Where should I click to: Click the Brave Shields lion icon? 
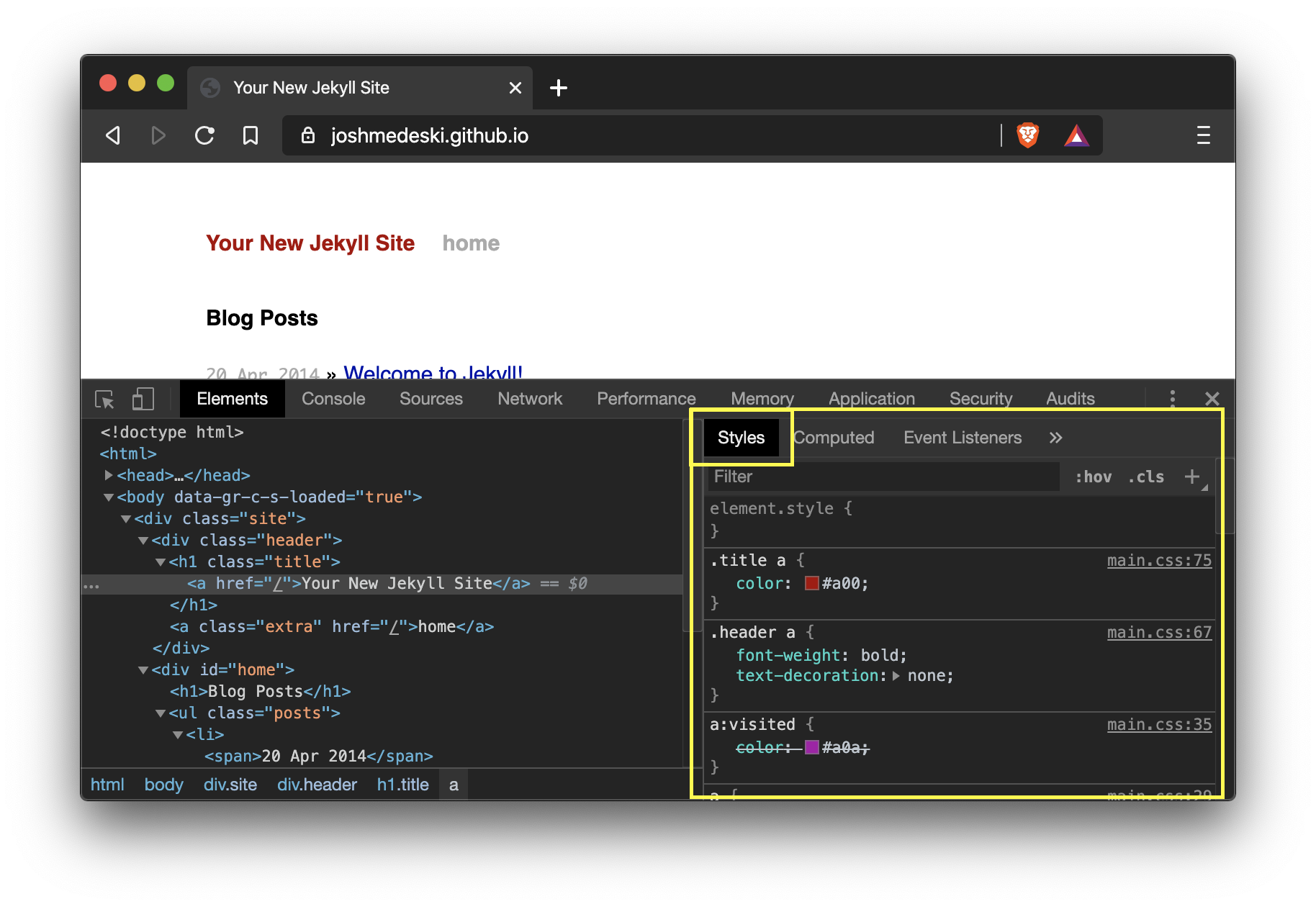(x=1027, y=135)
